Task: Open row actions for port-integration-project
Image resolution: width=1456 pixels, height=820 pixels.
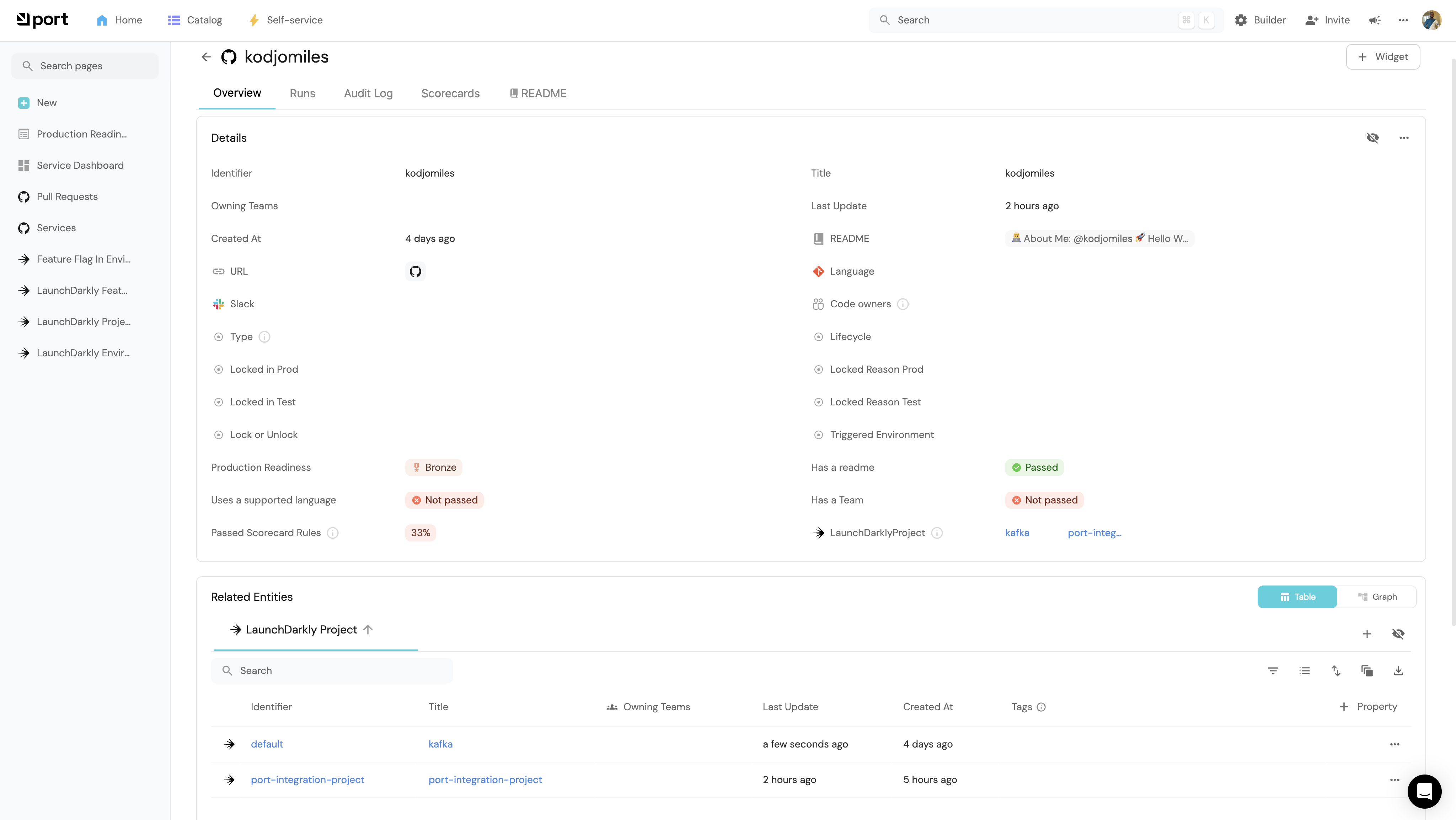Action: point(1395,780)
